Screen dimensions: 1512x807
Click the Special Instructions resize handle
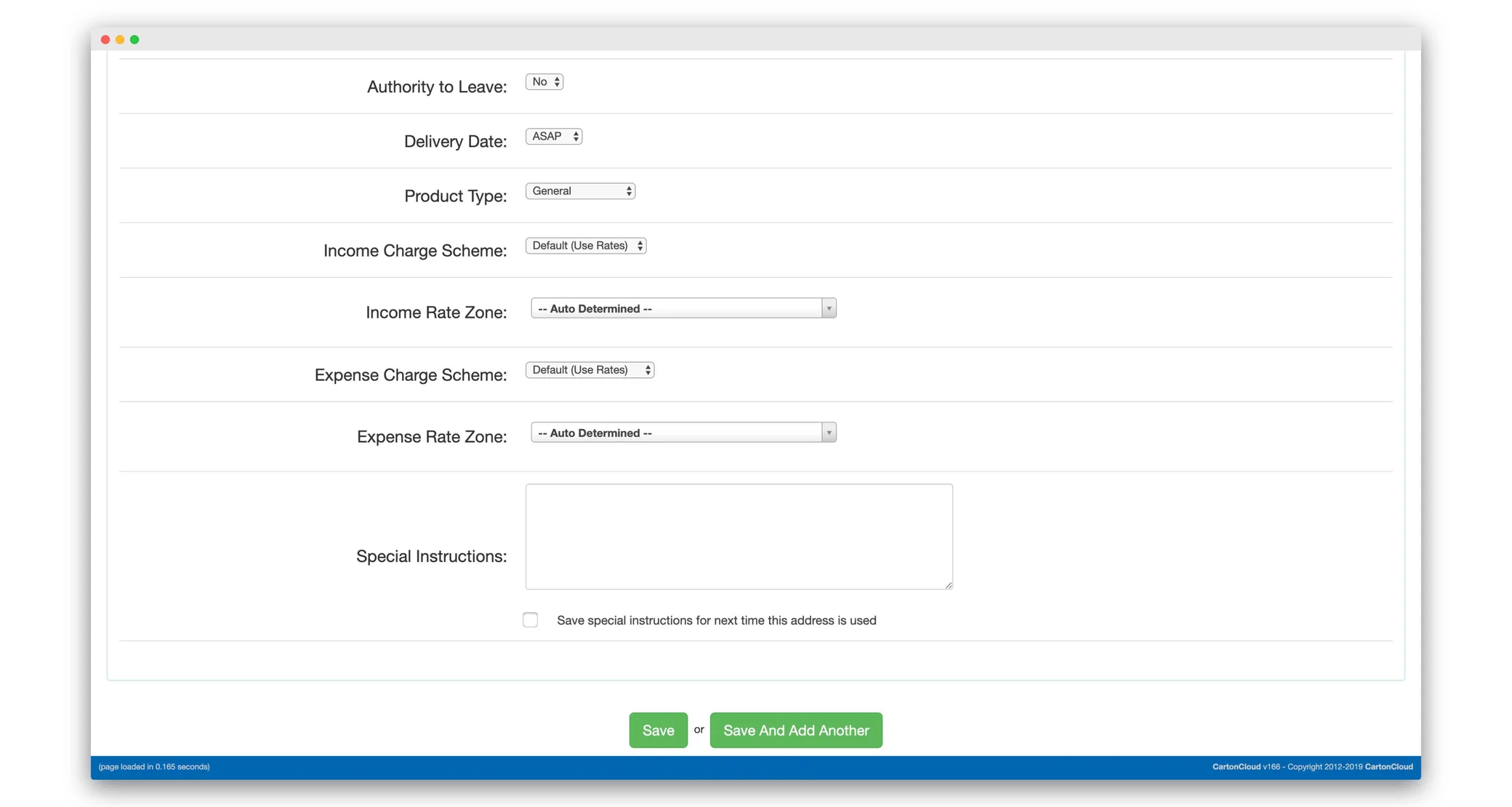click(948, 585)
